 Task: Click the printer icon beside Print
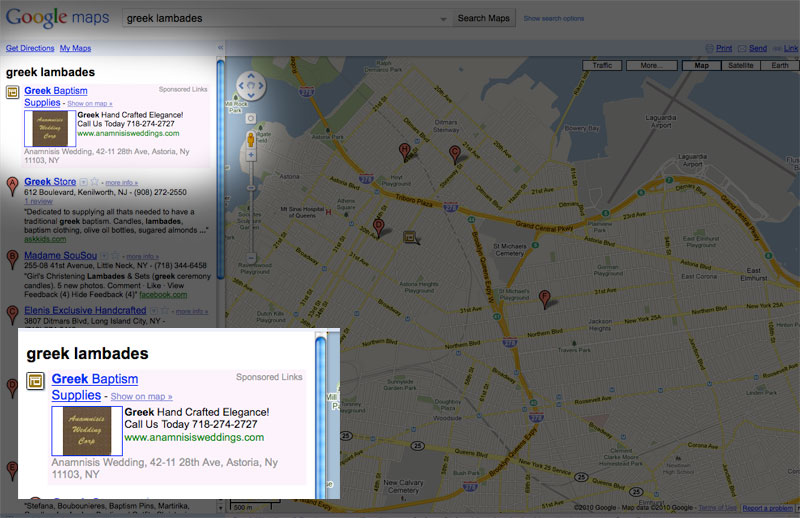pyautogui.click(x=709, y=48)
